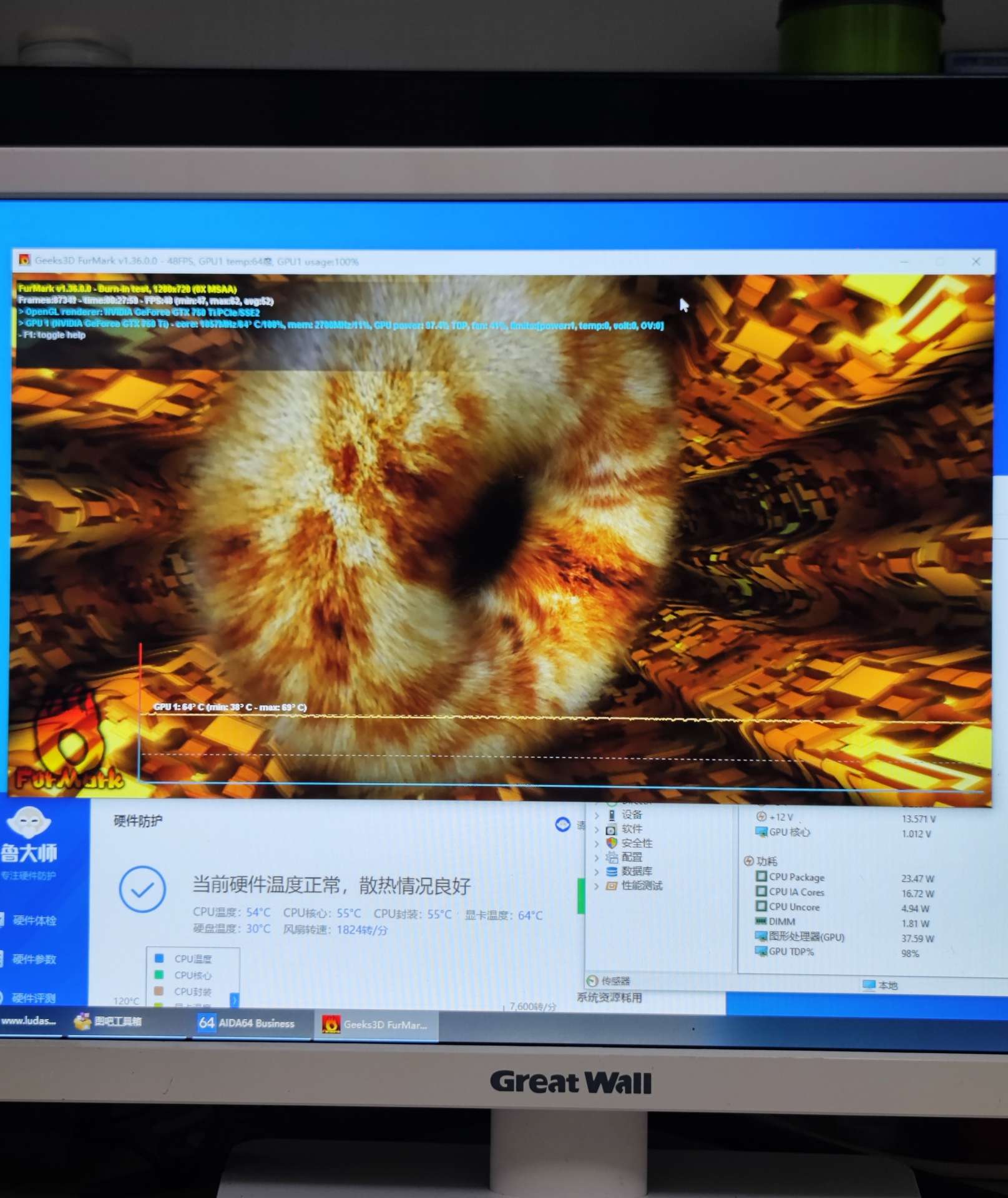Image resolution: width=1008 pixels, height=1198 pixels.
Task: Toggle CPU核心 green legend swatch
Action: click(159, 974)
